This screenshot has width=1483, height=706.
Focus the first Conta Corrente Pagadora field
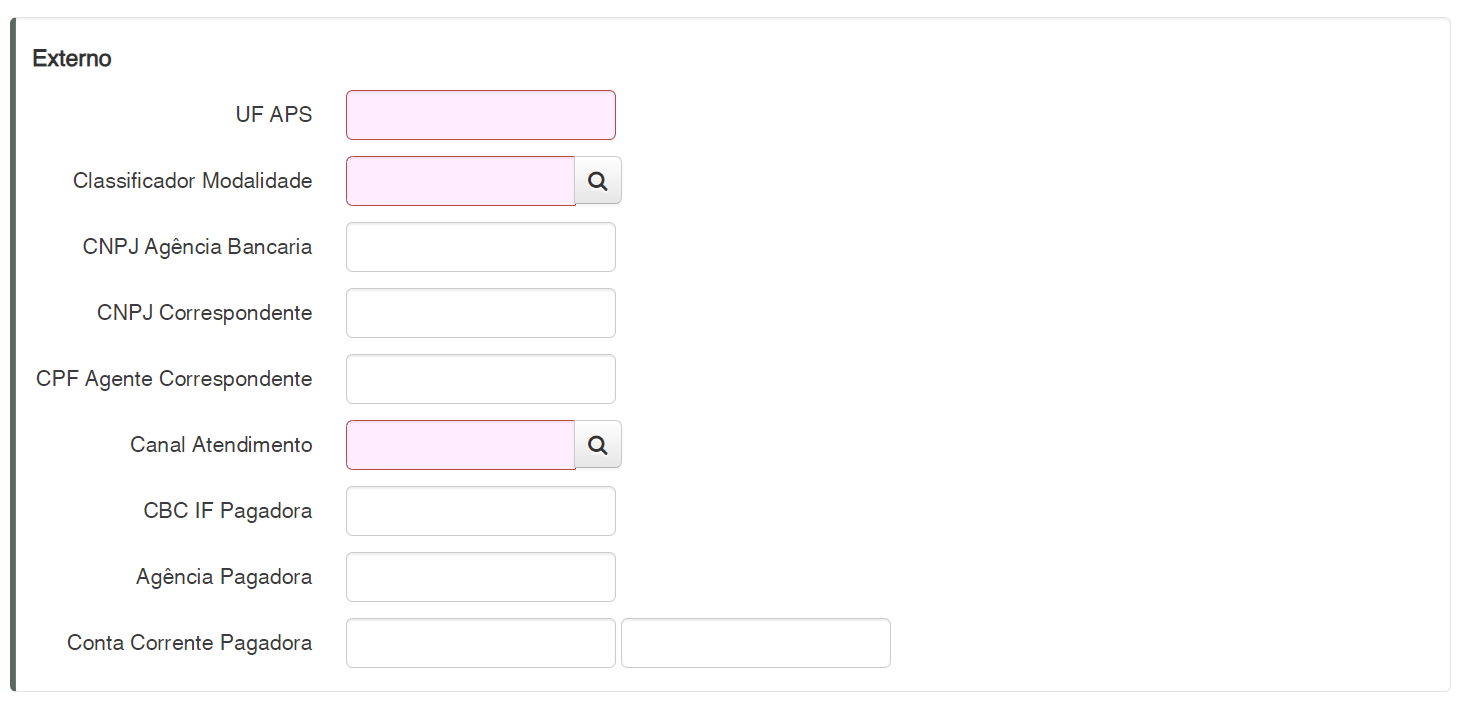(480, 643)
